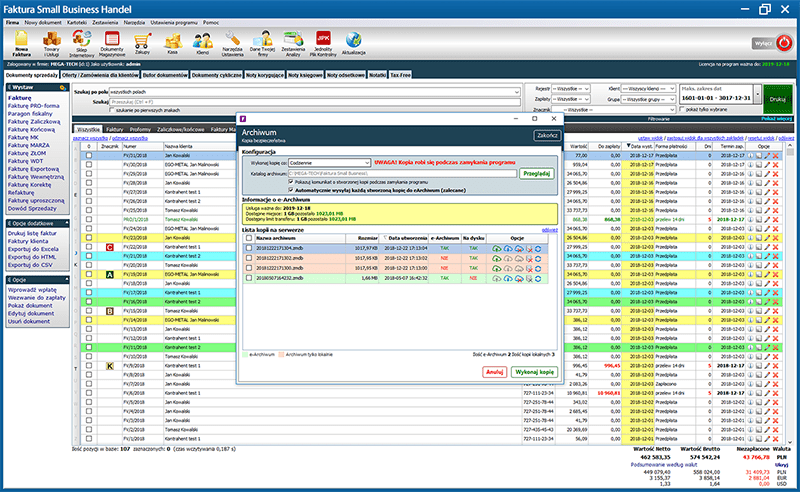Screen dimensions: 800x492
Task: Click the Katalog archiwum path field
Action: [x=402, y=174]
